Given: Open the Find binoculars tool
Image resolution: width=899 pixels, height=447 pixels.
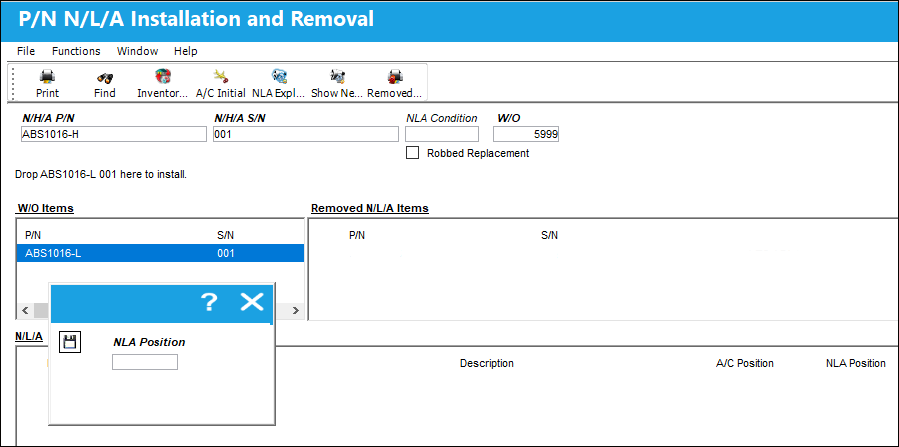Looking at the screenshot, I should (x=104, y=83).
